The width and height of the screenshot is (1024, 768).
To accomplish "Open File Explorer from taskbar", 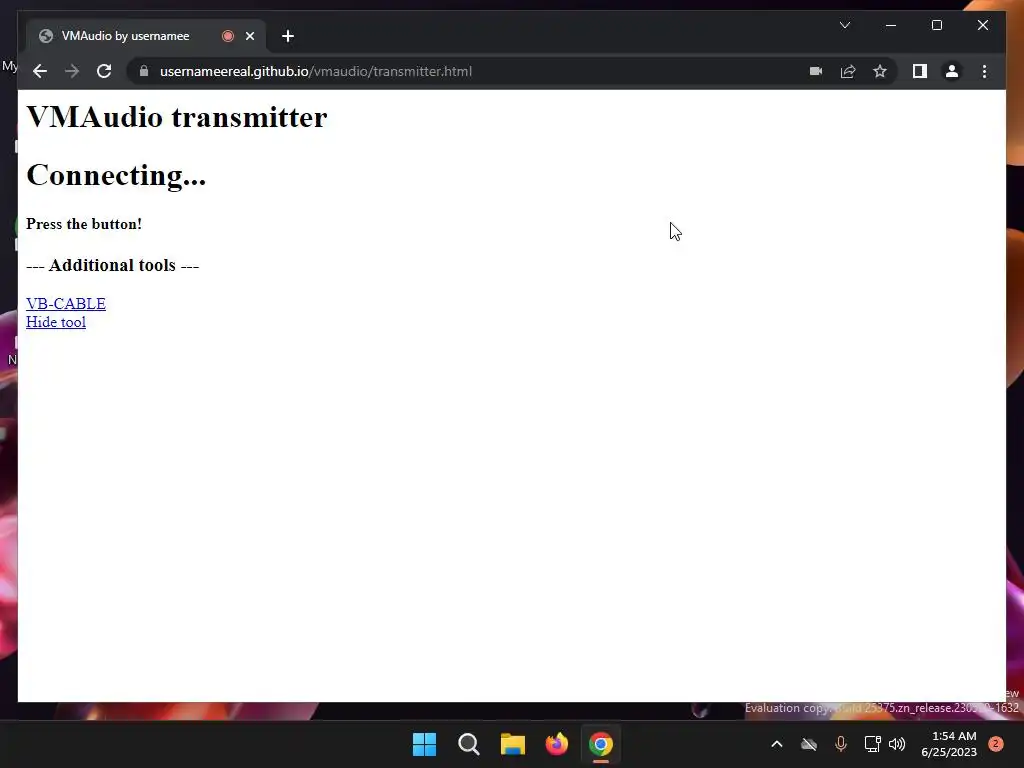I will point(513,744).
